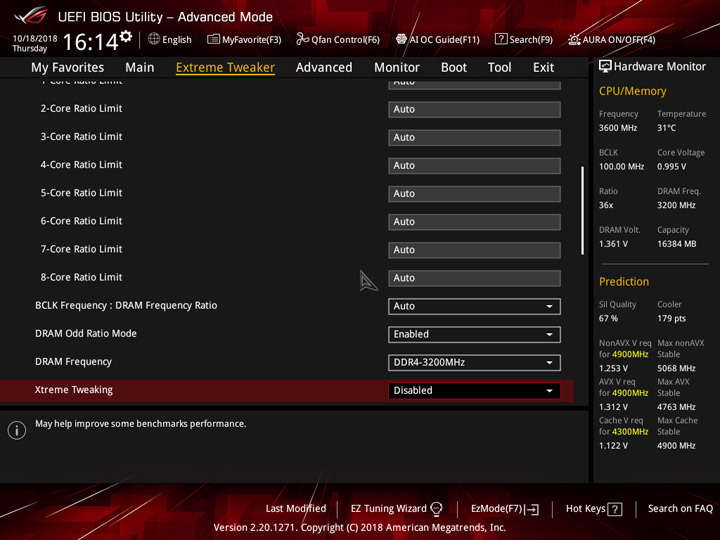Select the 2-Core Ratio Limit label
The image size is (720, 540).
point(81,109)
